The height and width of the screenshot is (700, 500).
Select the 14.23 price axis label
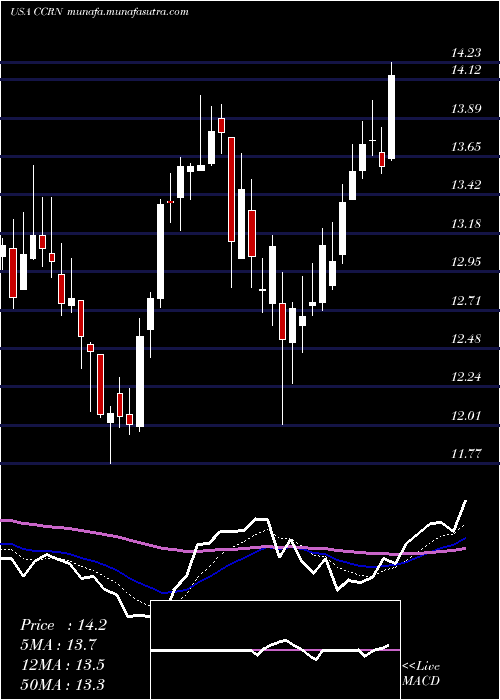pyautogui.click(x=466, y=53)
